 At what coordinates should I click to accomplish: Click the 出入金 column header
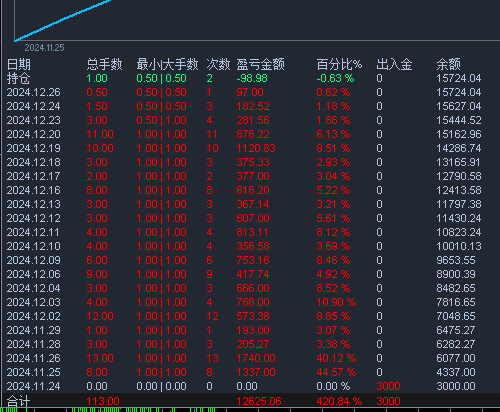pyautogui.click(x=394, y=64)
